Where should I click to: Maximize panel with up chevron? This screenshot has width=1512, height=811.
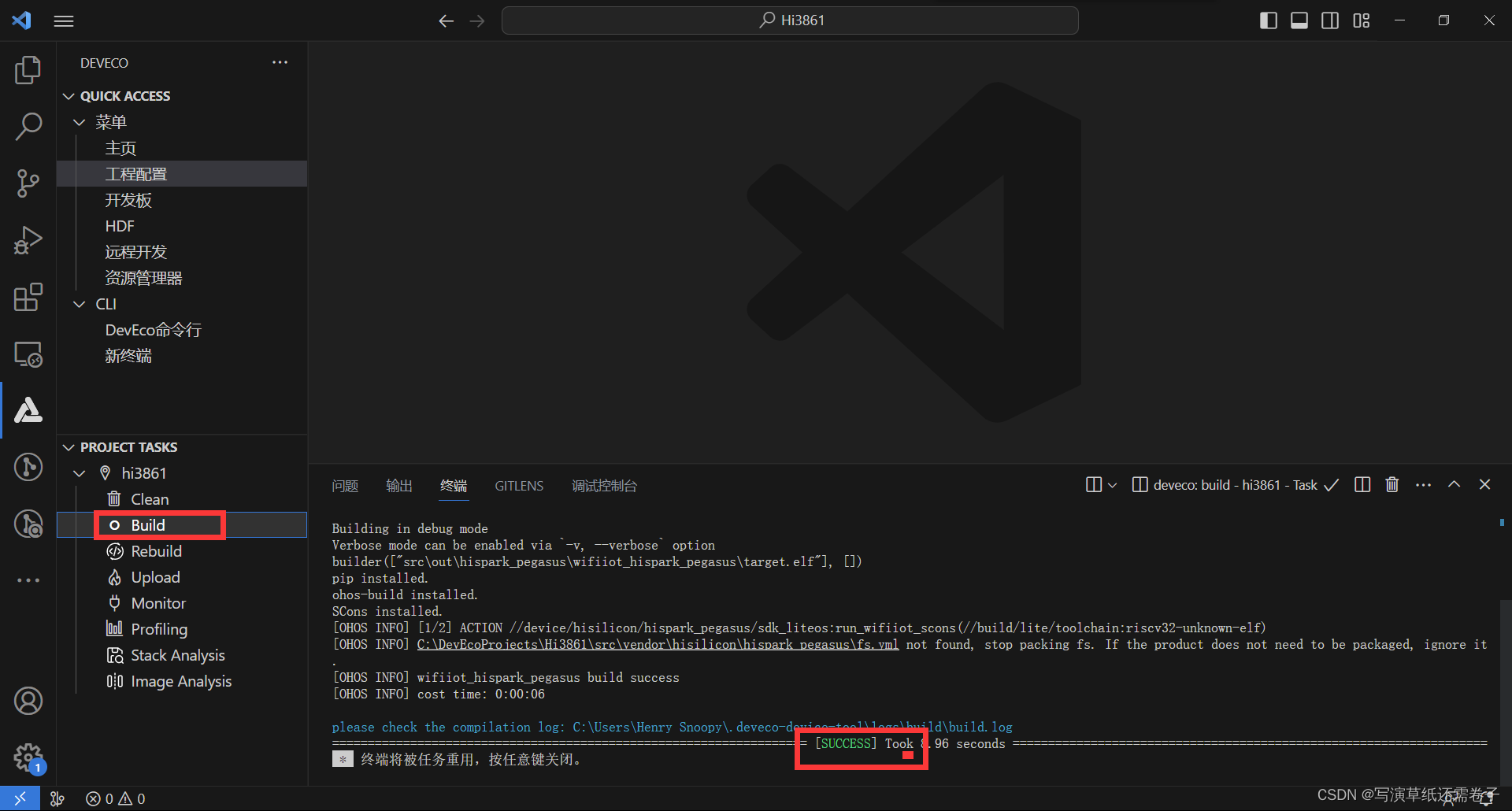[x=1455, y=485]
